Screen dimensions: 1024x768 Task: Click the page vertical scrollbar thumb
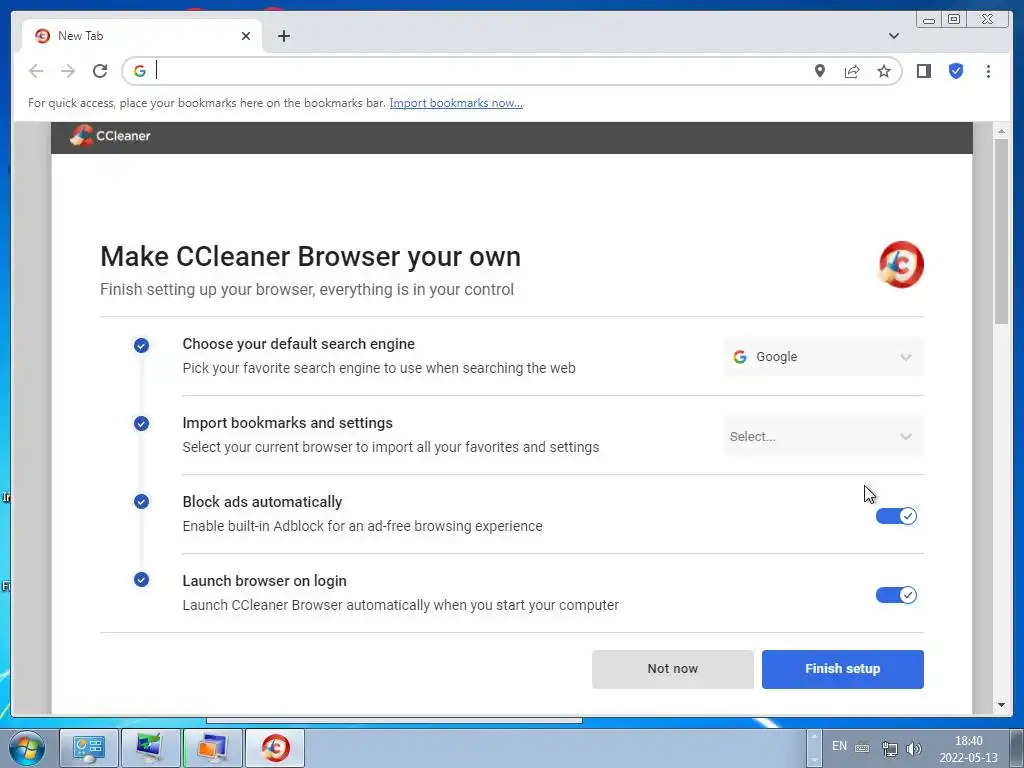[1001, 231]
